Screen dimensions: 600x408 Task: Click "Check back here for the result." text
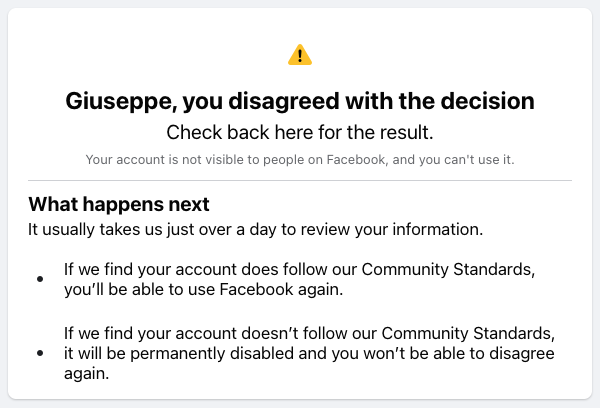300,132
